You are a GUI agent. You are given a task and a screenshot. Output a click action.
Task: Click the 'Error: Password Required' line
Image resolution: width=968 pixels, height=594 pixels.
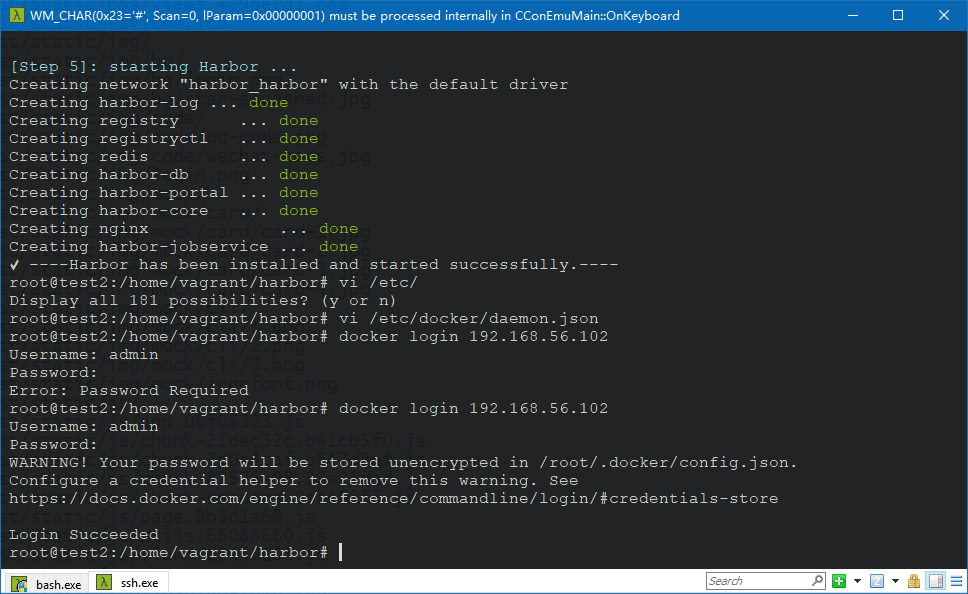pos(129,390)
